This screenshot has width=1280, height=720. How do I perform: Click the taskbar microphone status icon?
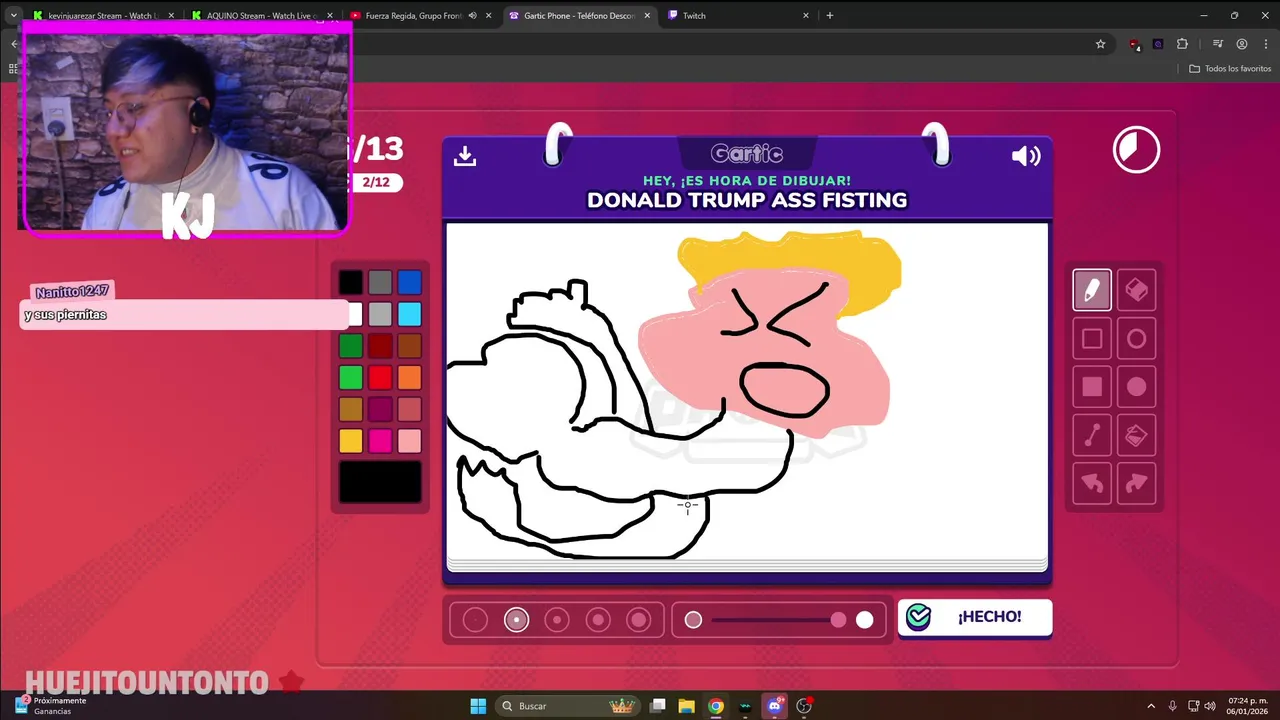(x=1173, y=706)
